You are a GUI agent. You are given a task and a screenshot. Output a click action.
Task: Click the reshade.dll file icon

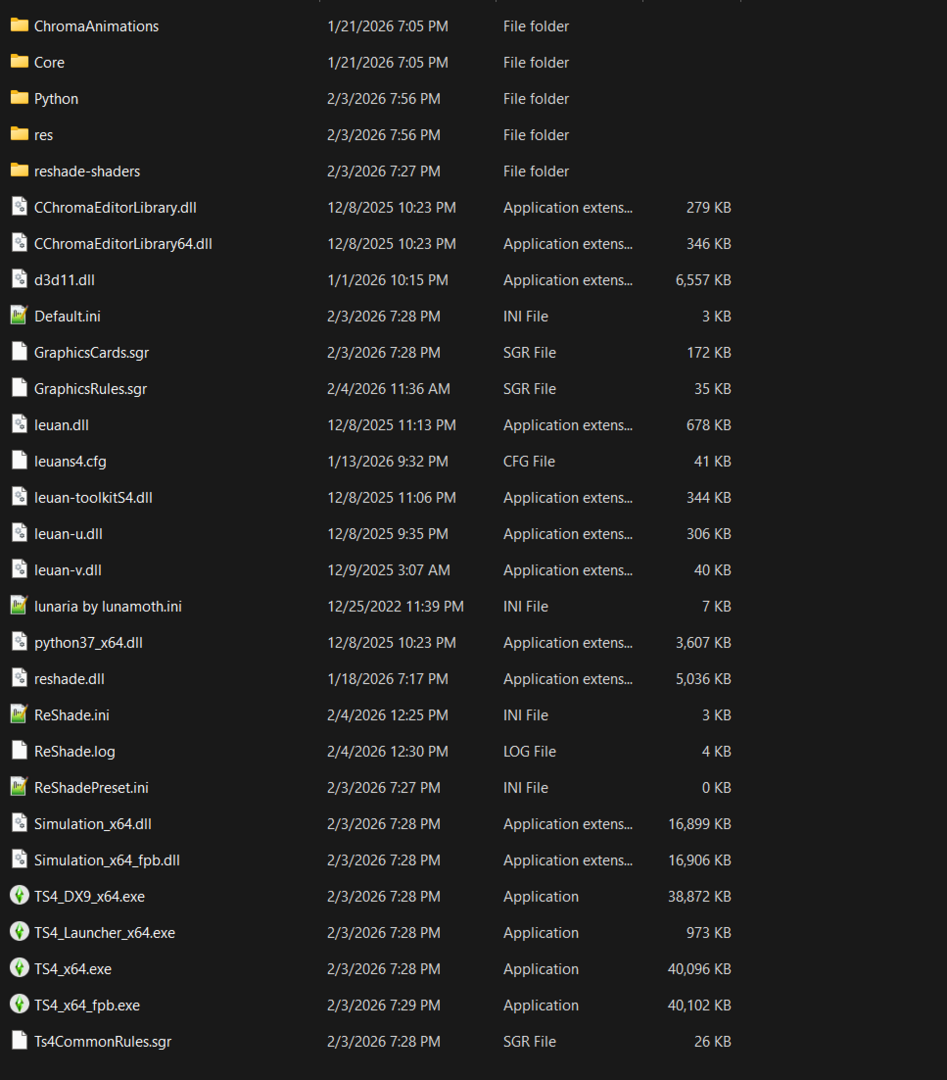click(x=19, y=678)
